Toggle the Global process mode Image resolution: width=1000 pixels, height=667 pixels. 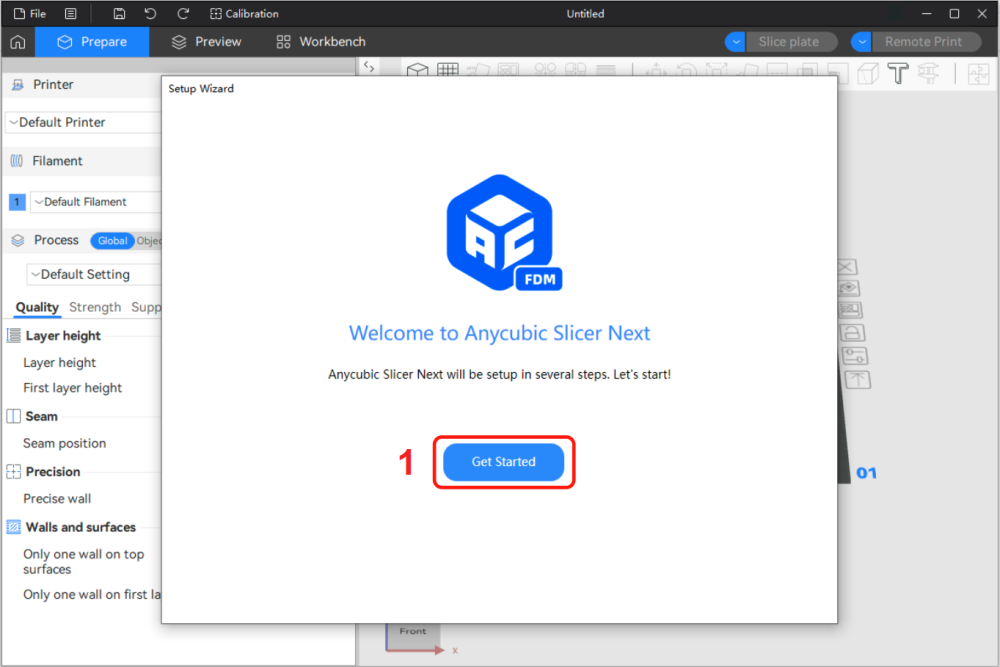tap(112, 241)
